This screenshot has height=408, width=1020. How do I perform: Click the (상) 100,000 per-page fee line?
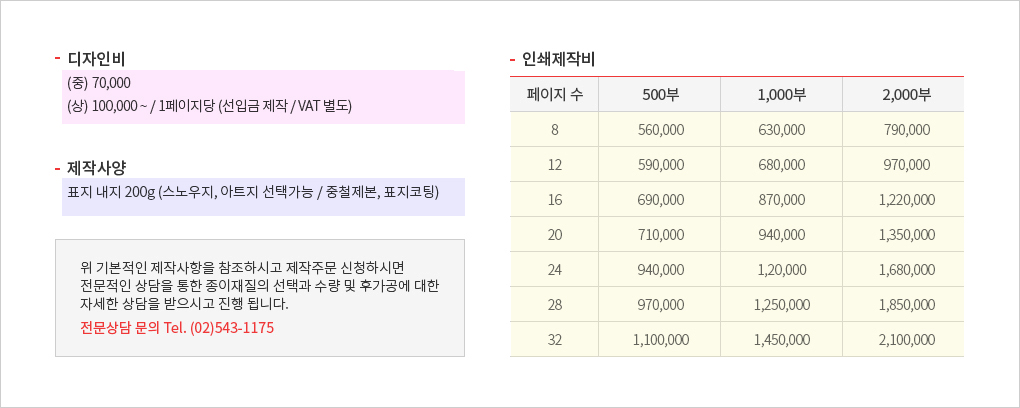[209, 105]
